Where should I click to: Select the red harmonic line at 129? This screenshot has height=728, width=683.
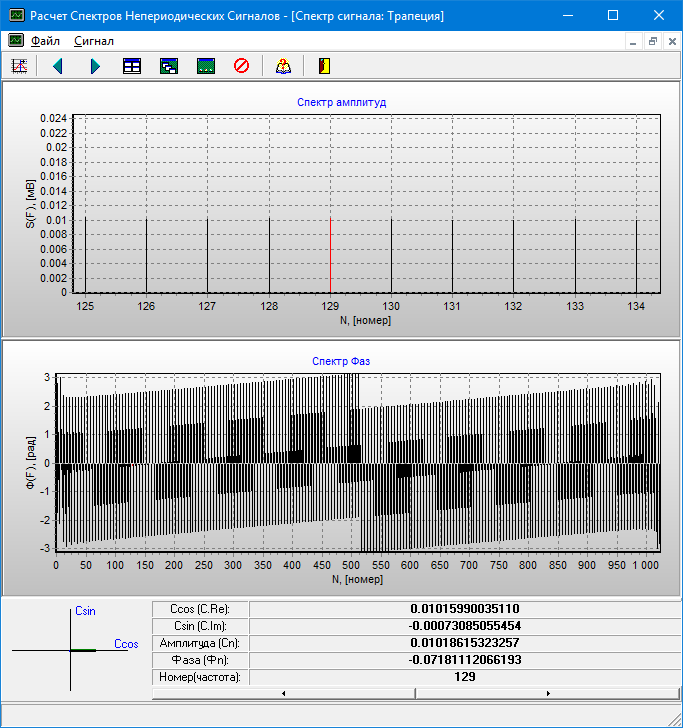pyautogui.click(x=330, y=255)
